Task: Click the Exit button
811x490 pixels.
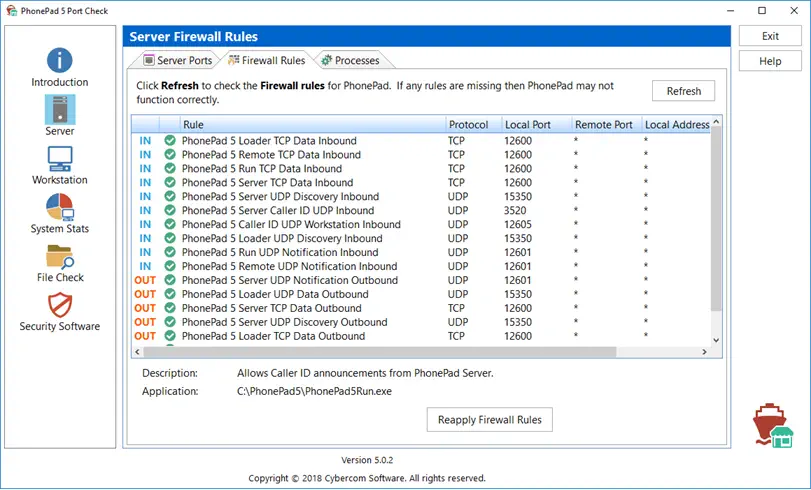Action: [770, 36]
